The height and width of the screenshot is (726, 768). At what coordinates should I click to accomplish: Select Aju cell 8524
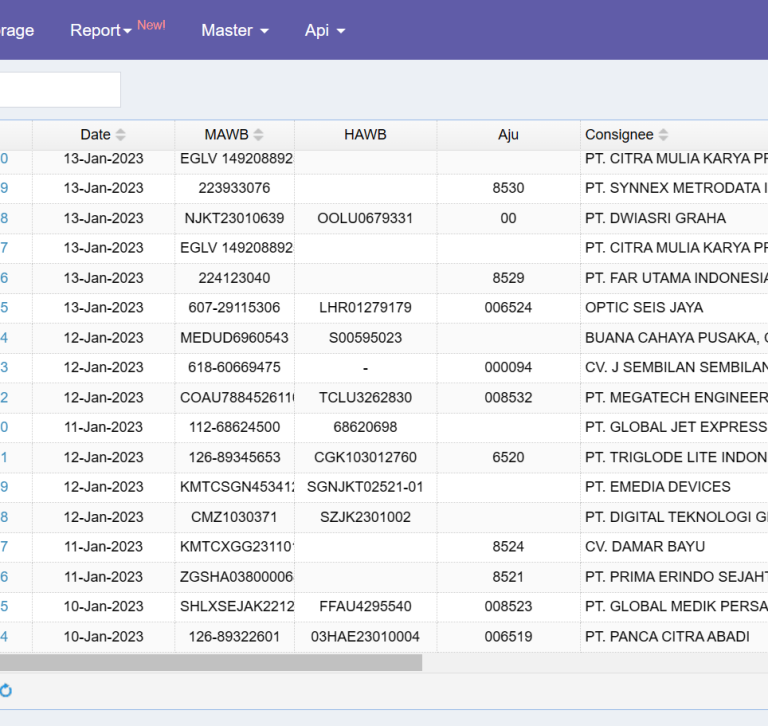point(508,547)
